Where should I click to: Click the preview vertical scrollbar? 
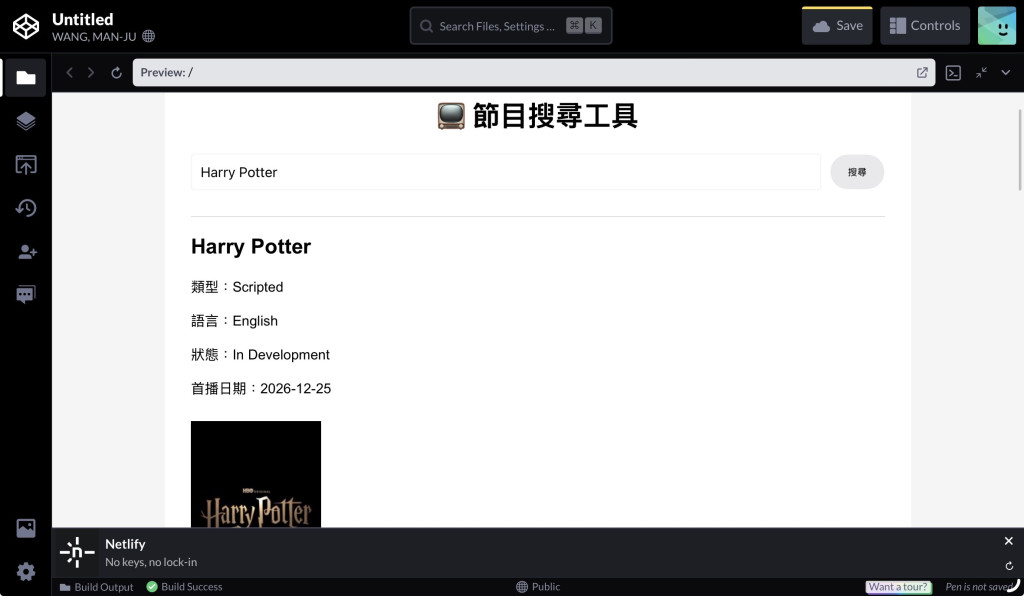click(1019, 150)
